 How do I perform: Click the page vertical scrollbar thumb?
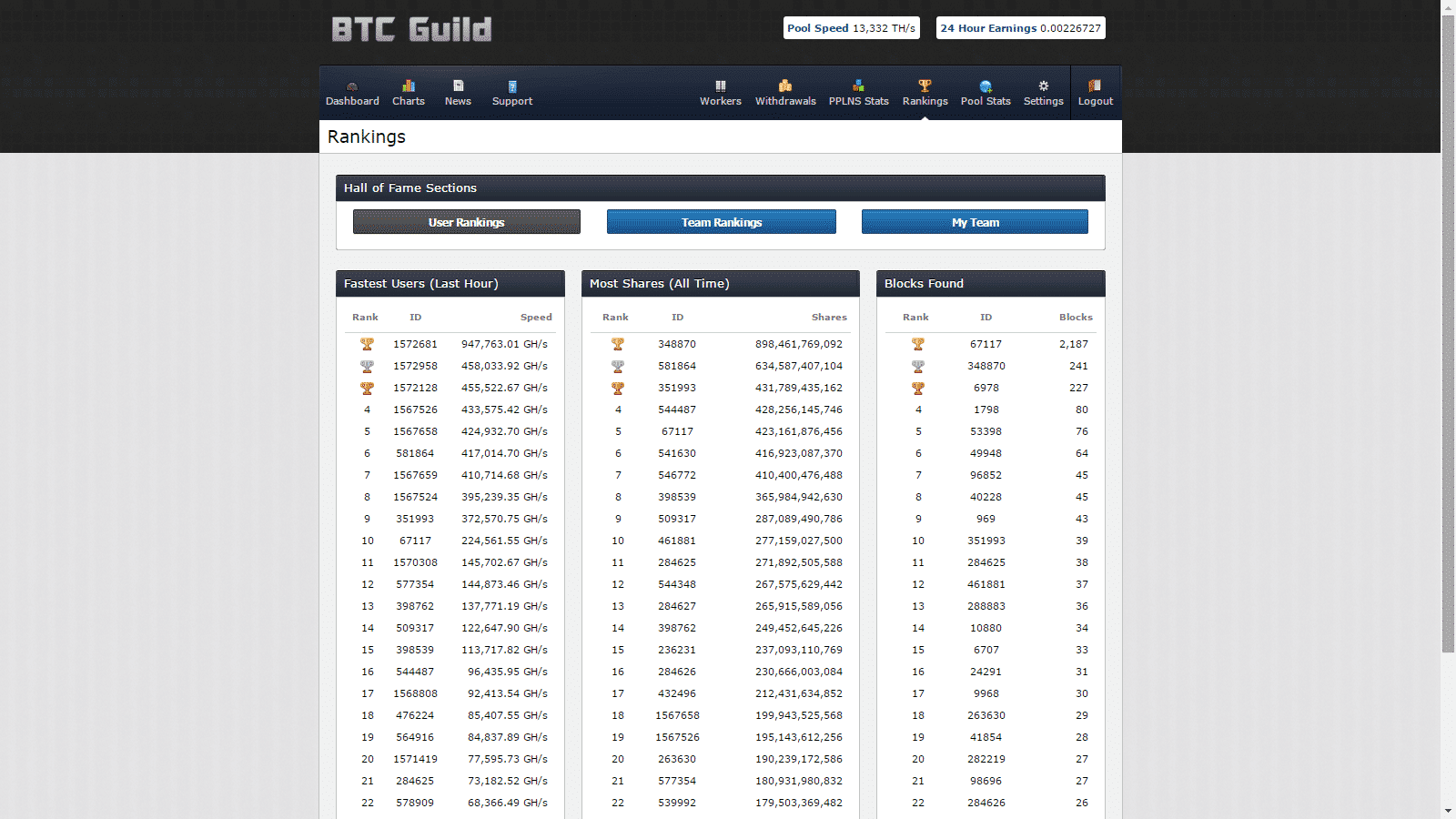coord(1449,334)
